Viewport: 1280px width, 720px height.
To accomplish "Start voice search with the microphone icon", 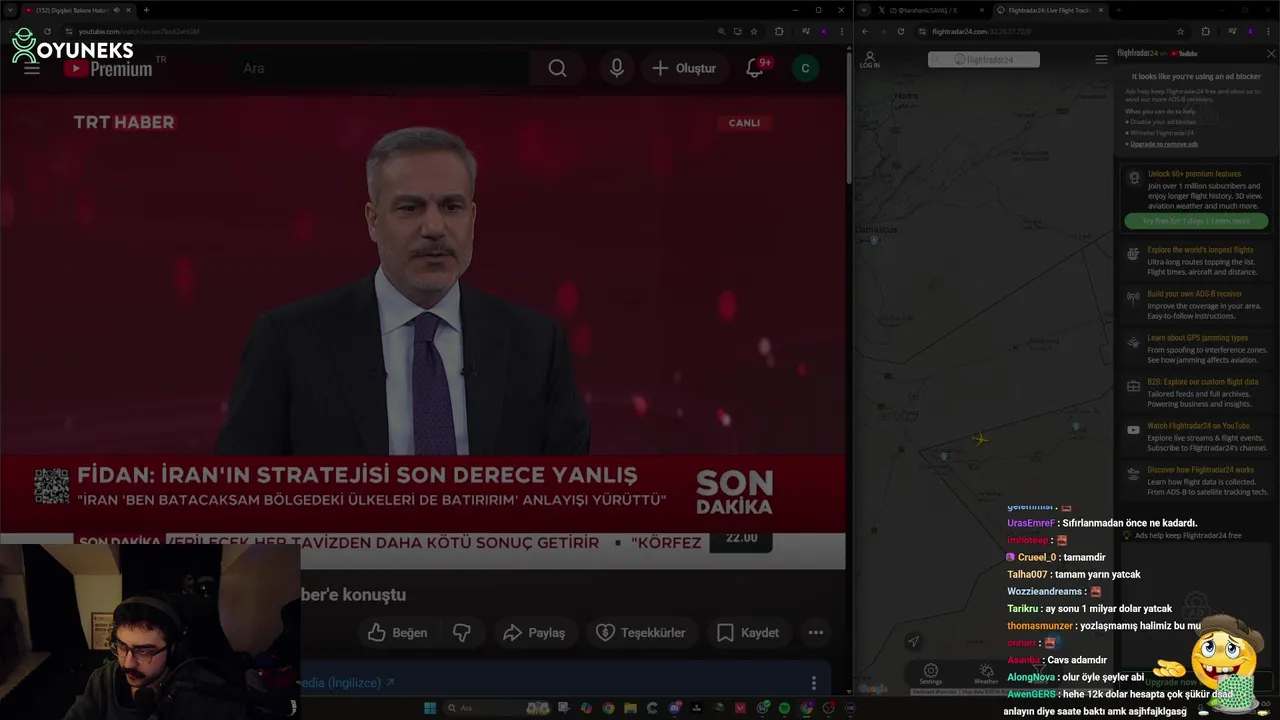I will pyautogui.click(x=617, y=68).
